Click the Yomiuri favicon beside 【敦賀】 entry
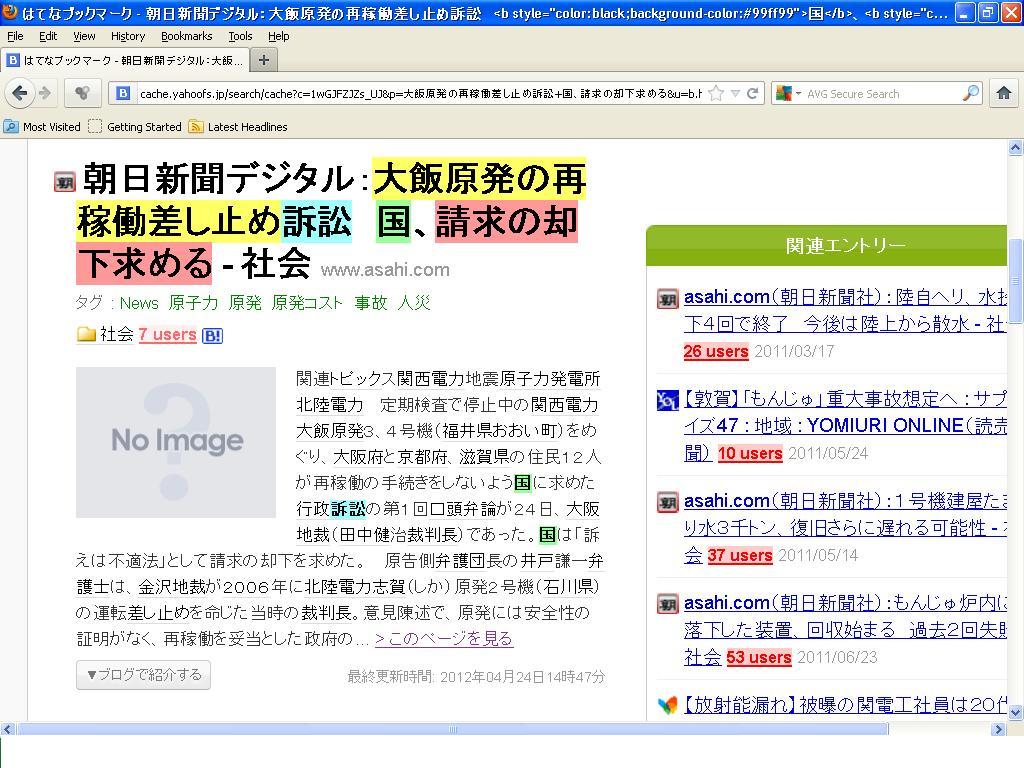Image resolution: width=1024 pixels, height=768 pixels. [x=667, y=400]
